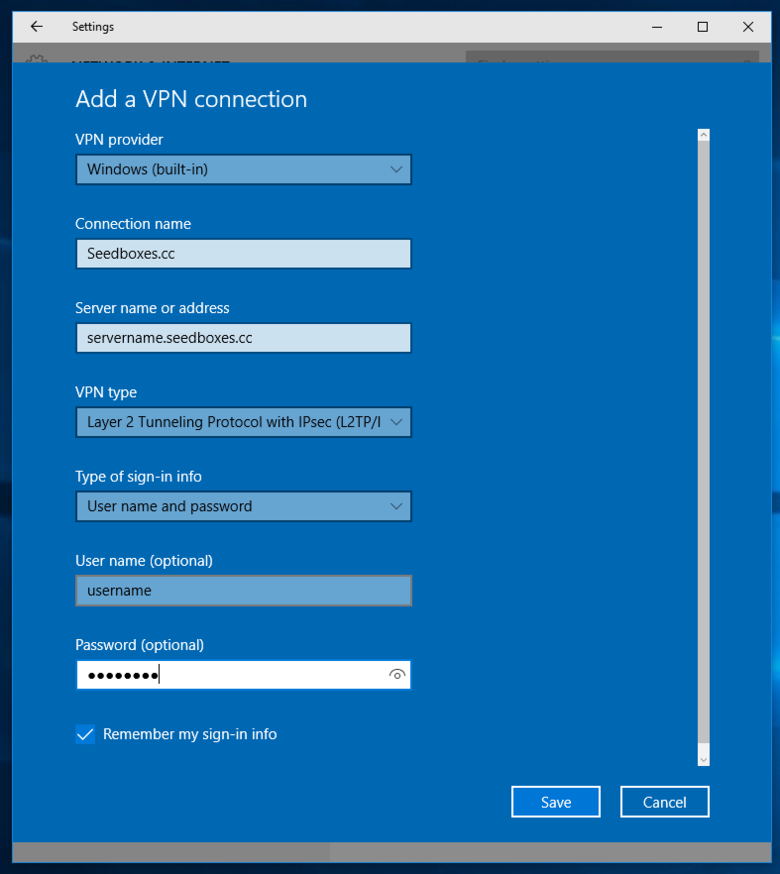The image size is (780, 874).
Task: Open the VPN provider dropdown
Action: pos(244,169)
